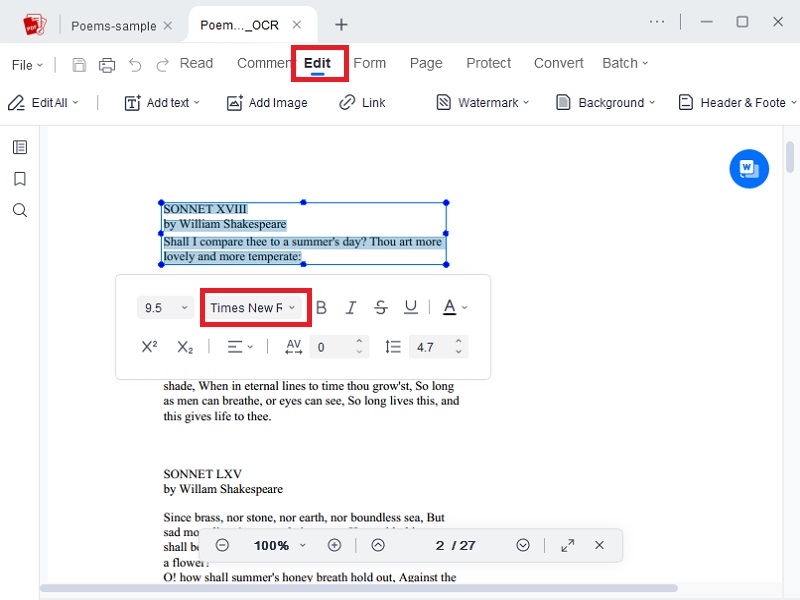The width and height of the screenshot is (800, 600).
Task: Zoom in with the plus button
Action: [334, 545]
